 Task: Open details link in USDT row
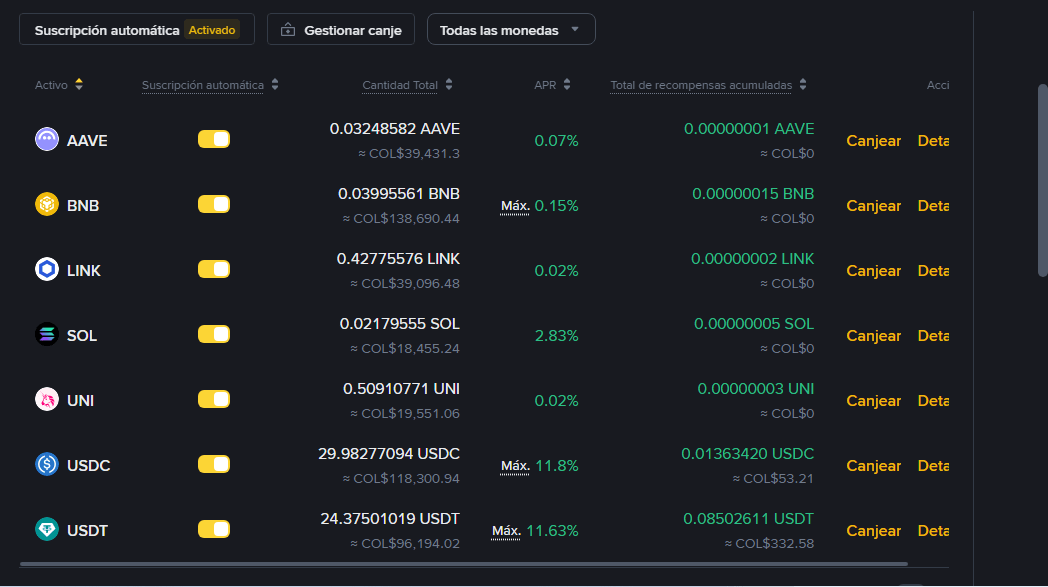click(933, 530)
